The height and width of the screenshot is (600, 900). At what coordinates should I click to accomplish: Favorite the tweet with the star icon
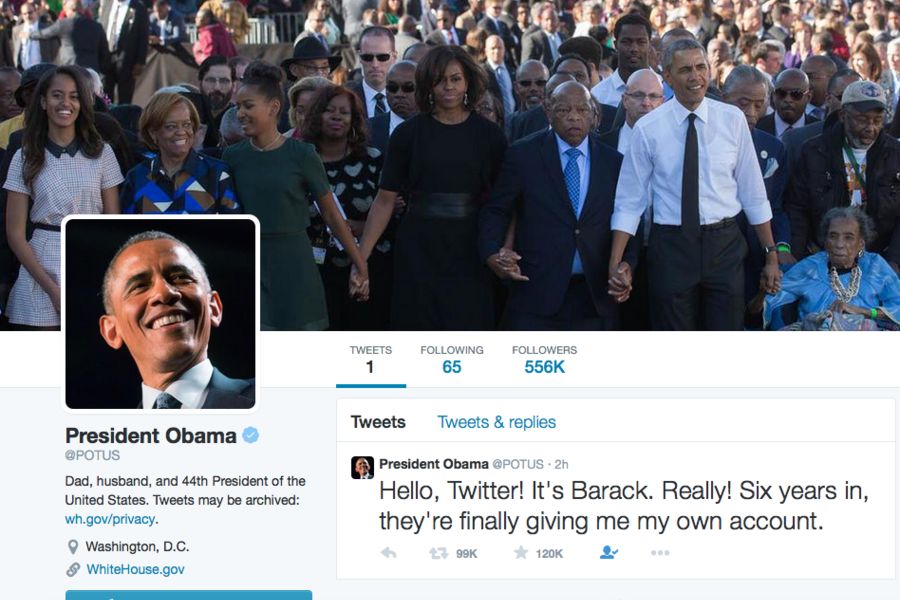(x=521, y=553)
